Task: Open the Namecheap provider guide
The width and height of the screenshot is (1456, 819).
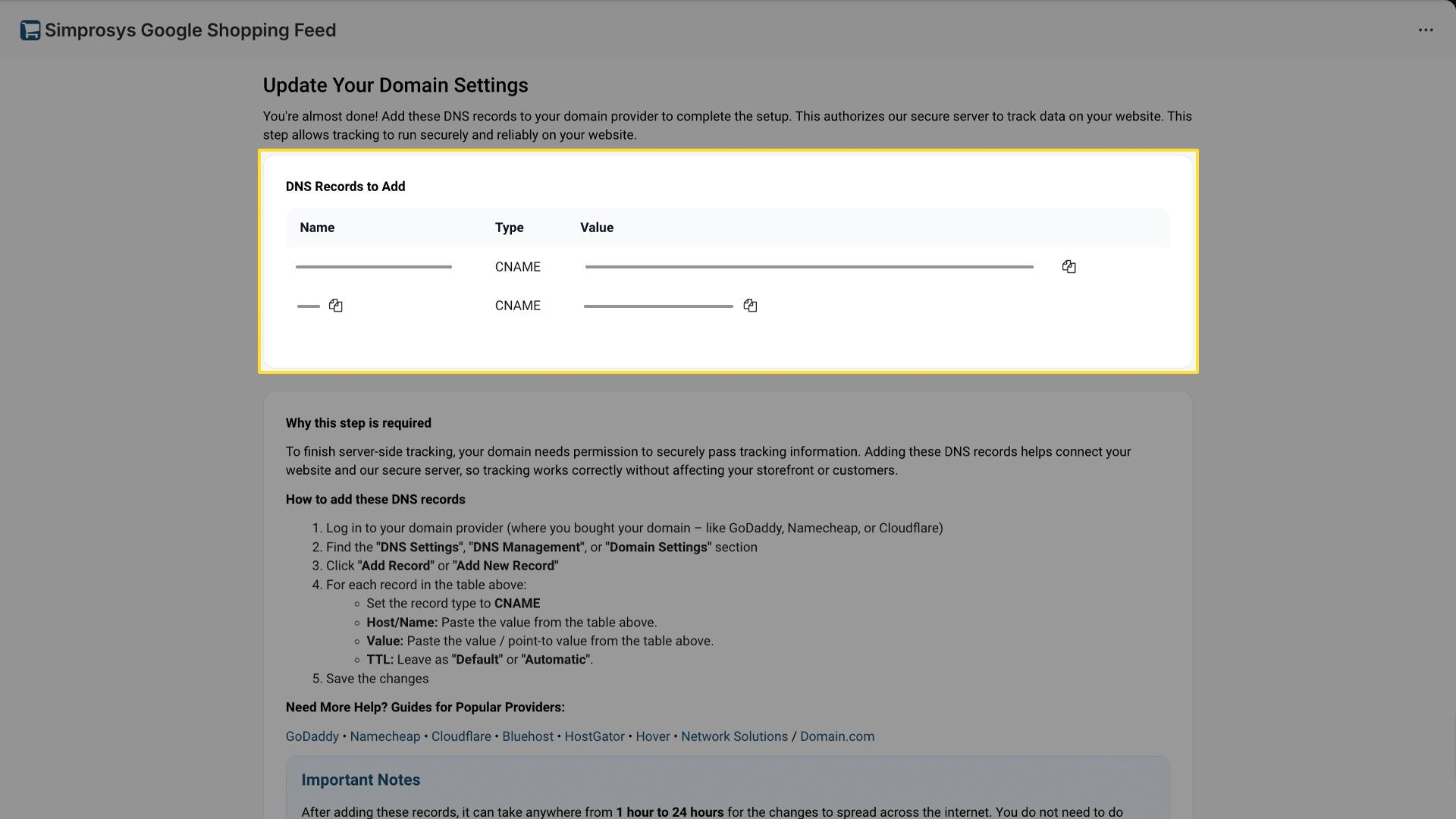Action: pyautogui.click(x=385, y=736)
